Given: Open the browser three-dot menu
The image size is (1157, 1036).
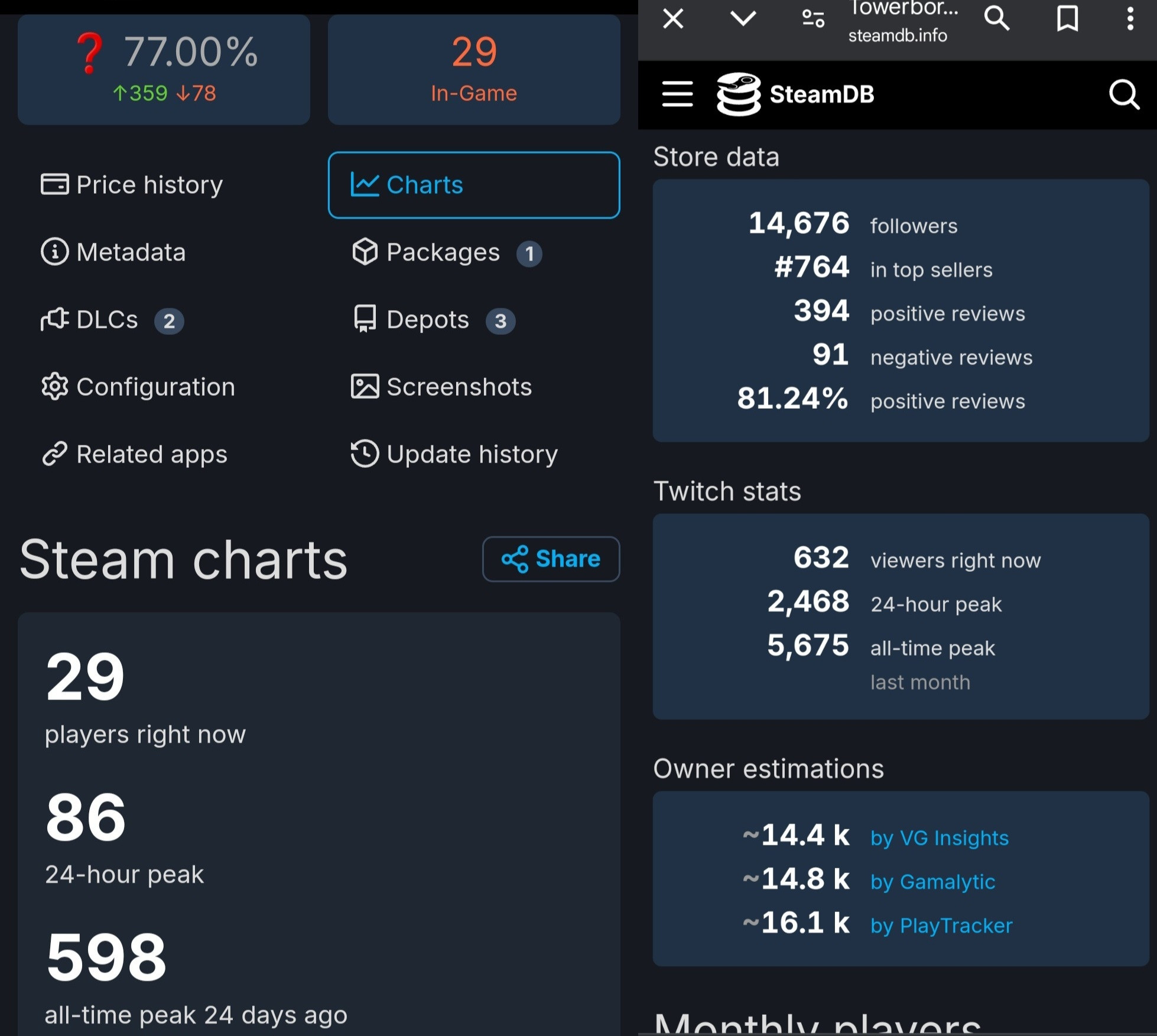Looking at the screenshot, I should coord(1130,18).
